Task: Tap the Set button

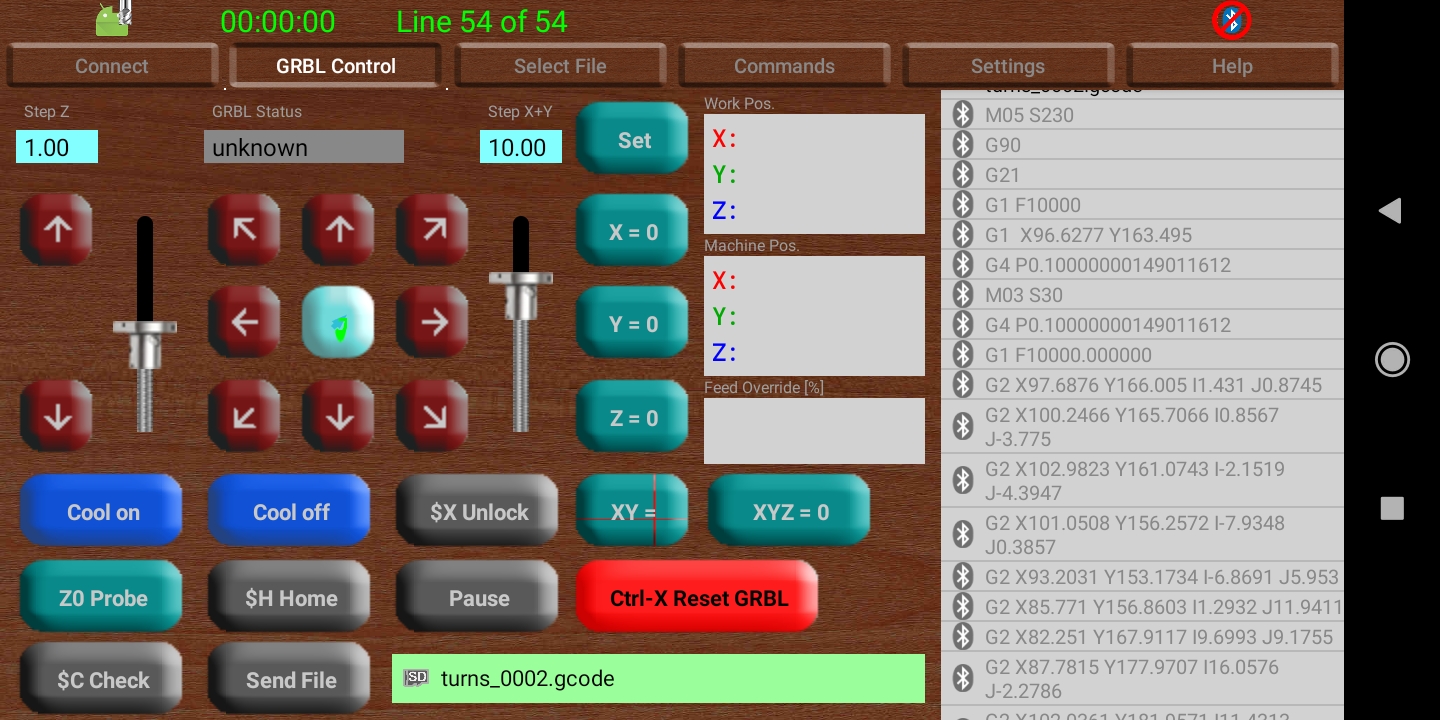Action: click(x=633, y=140)
